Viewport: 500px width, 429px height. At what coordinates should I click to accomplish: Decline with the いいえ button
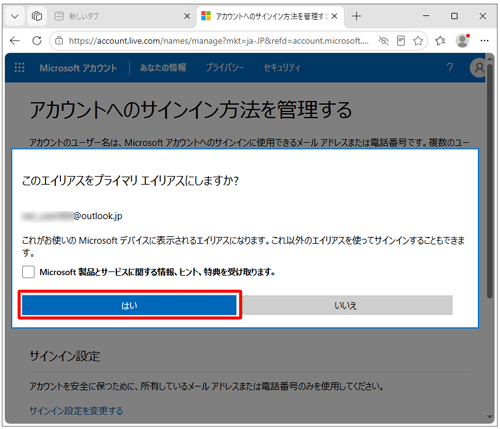pos(345,305)
